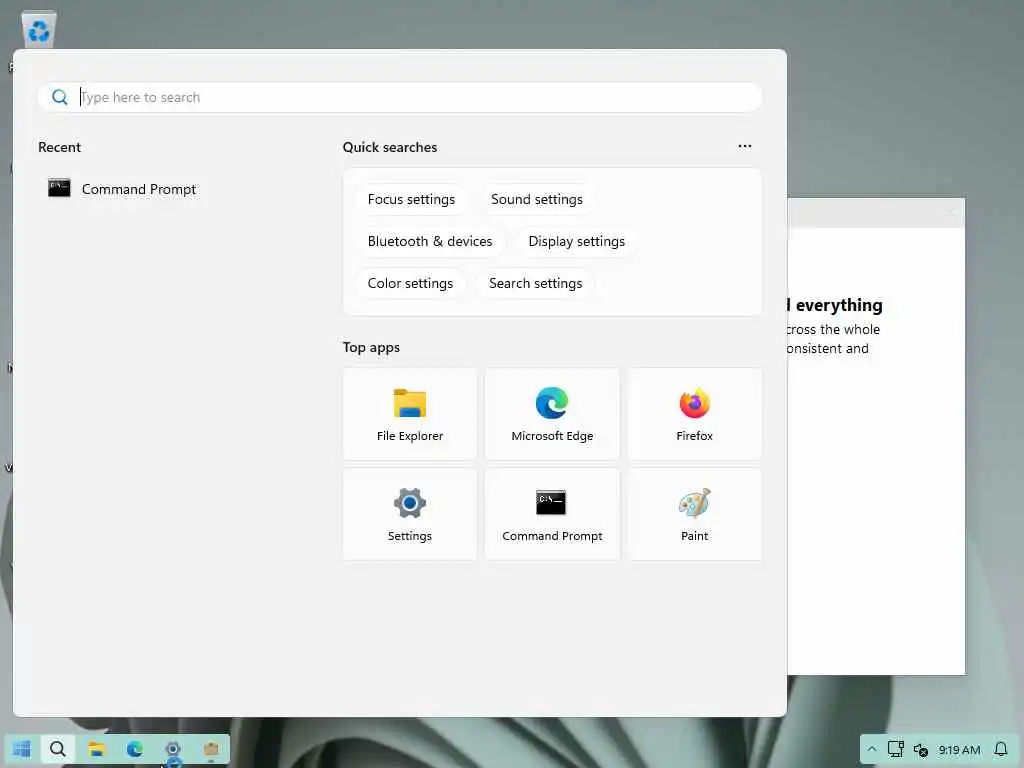Click the search magnifier icon in the search box

coord(59,97)
